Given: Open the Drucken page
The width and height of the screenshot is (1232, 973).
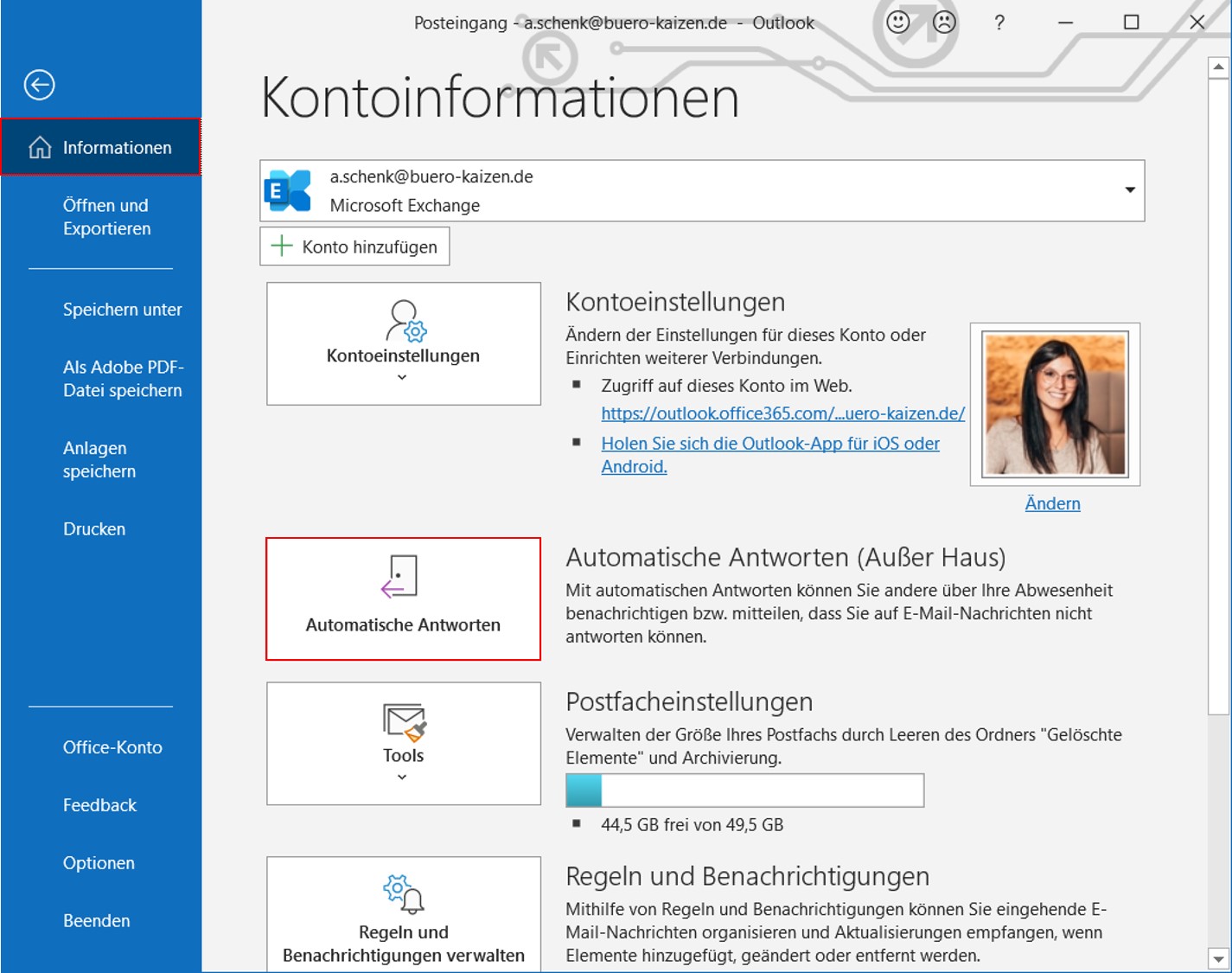Looking at the screenshot, I should tap(93, 528).
